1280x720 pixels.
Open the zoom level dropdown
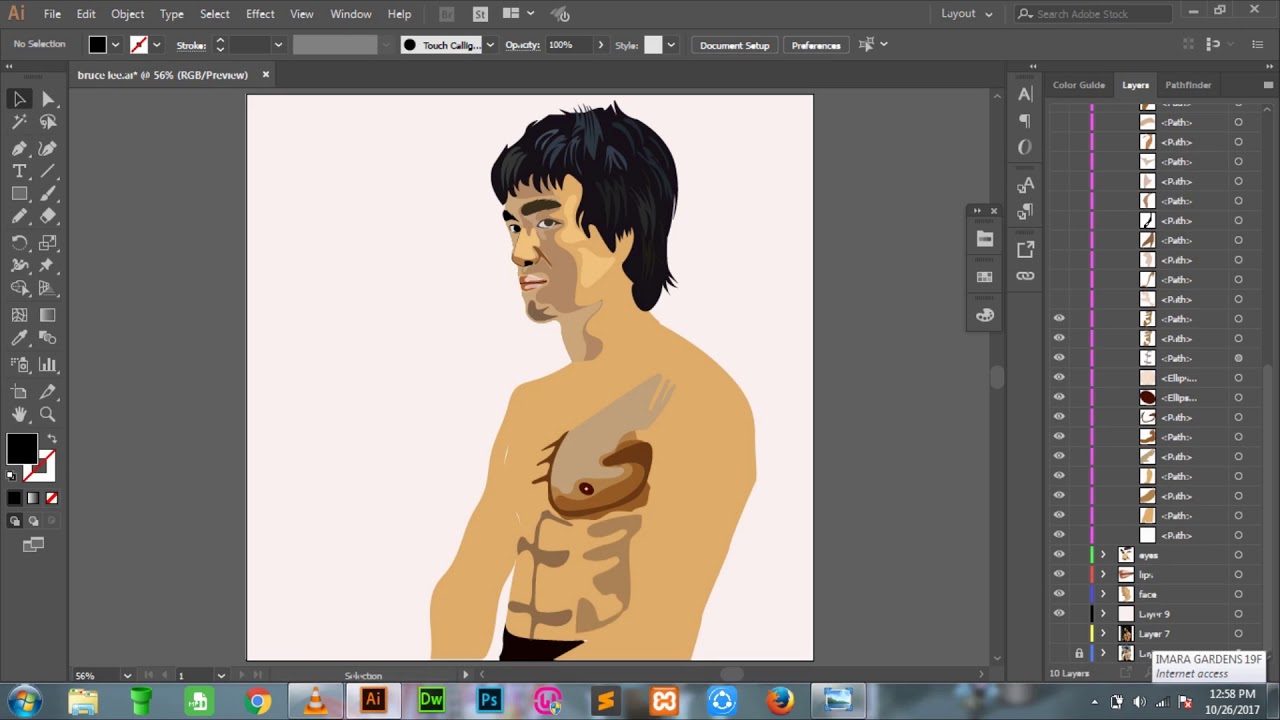tap(127, 676)
